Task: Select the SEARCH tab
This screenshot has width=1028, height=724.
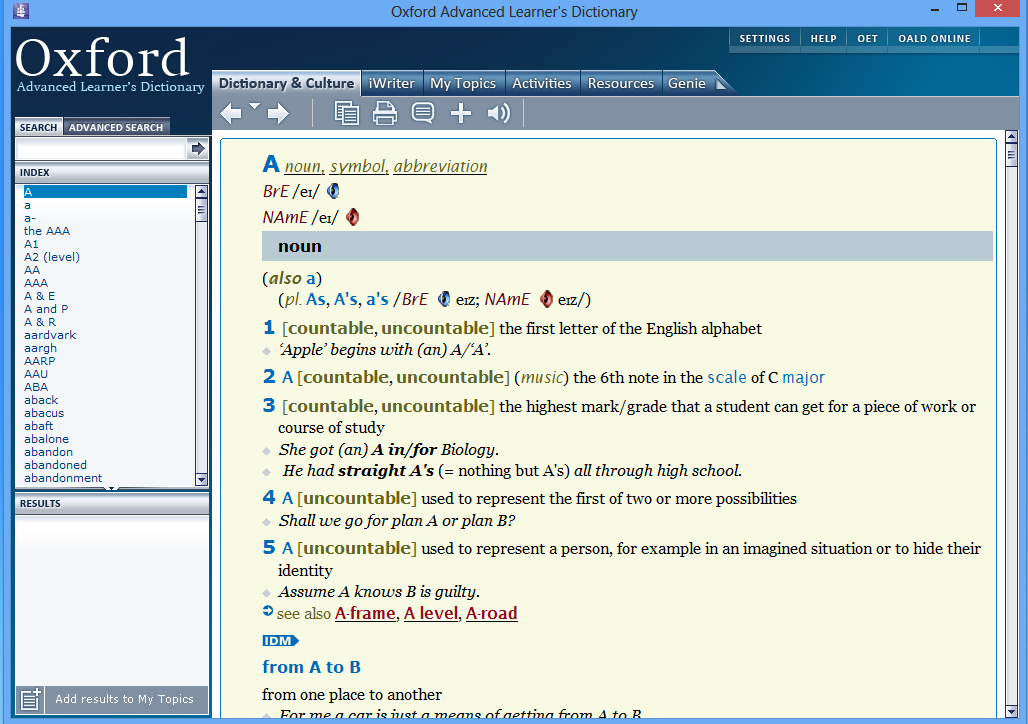Action: [38, 127]
